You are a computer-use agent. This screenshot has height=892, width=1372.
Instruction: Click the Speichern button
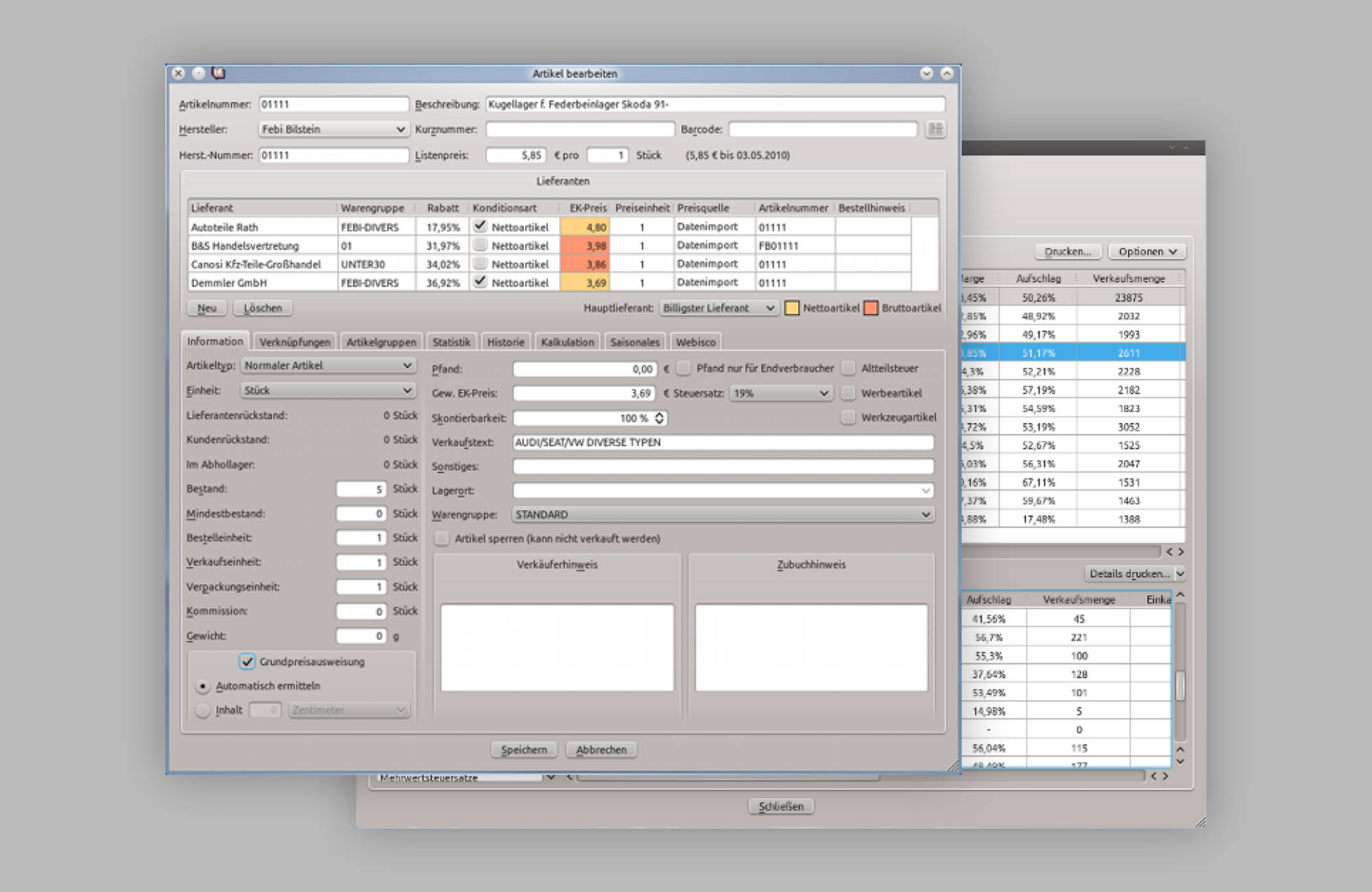tap(523, 749)
